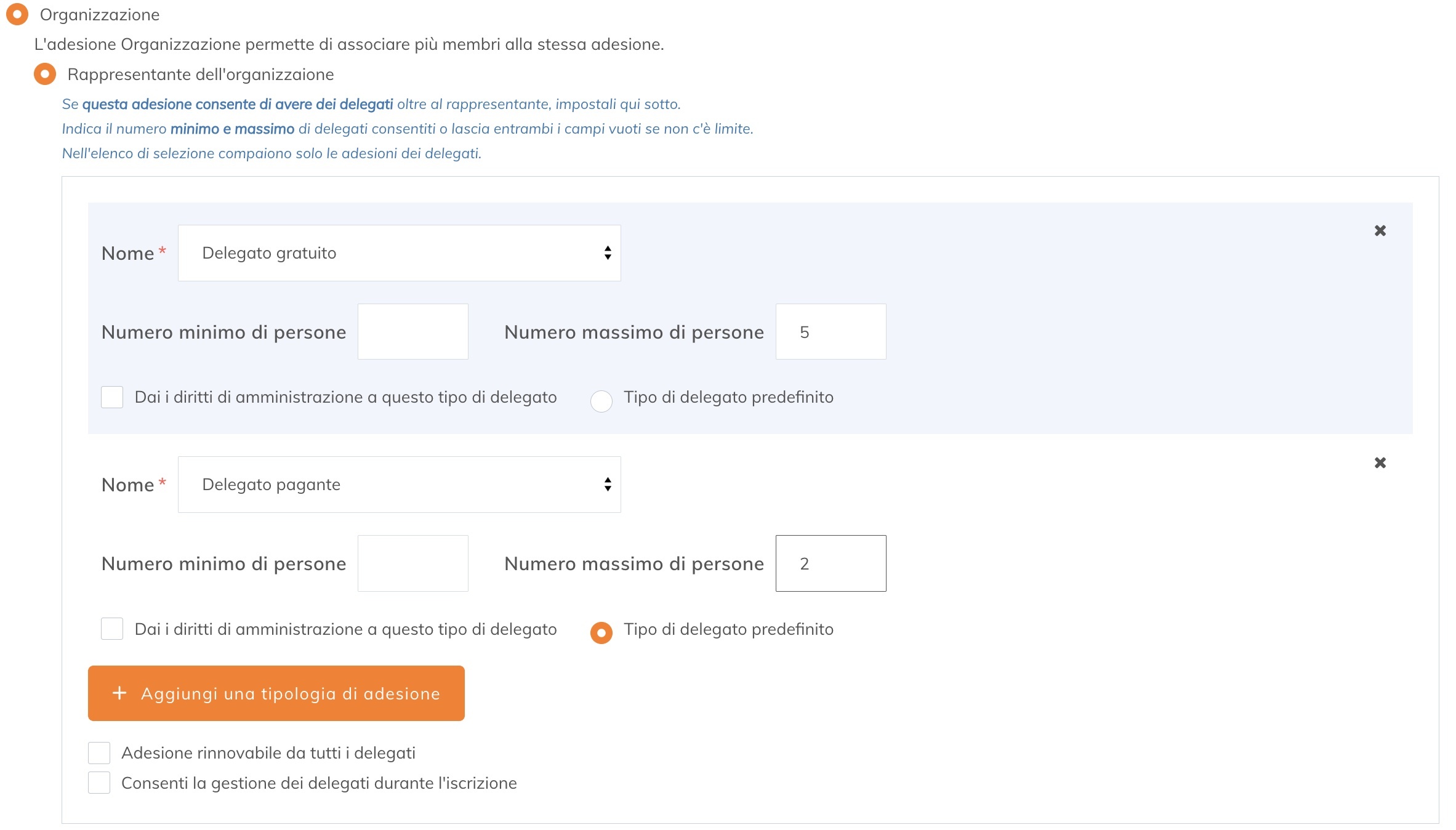
Task: Remove the "Delegato pagante" delegate type
Action: coord(1380,462)
